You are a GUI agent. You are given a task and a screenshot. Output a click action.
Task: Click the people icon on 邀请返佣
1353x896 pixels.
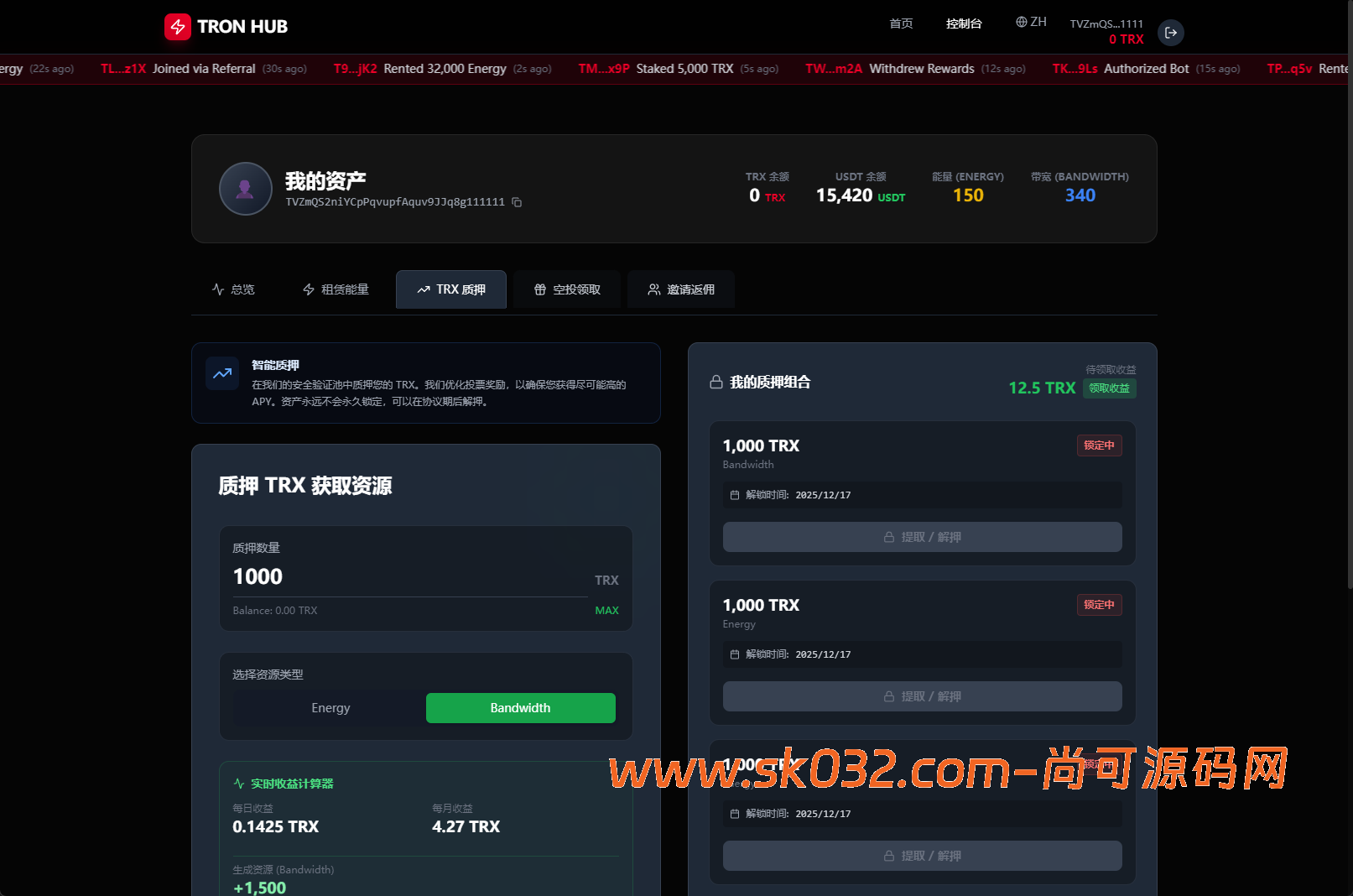point(654,289)
